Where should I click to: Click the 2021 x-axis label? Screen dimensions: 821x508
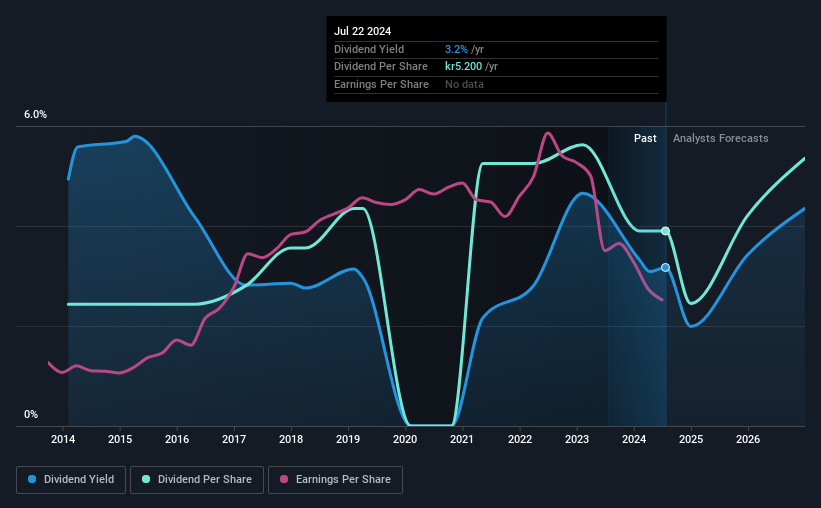click(x=462, y=439)
